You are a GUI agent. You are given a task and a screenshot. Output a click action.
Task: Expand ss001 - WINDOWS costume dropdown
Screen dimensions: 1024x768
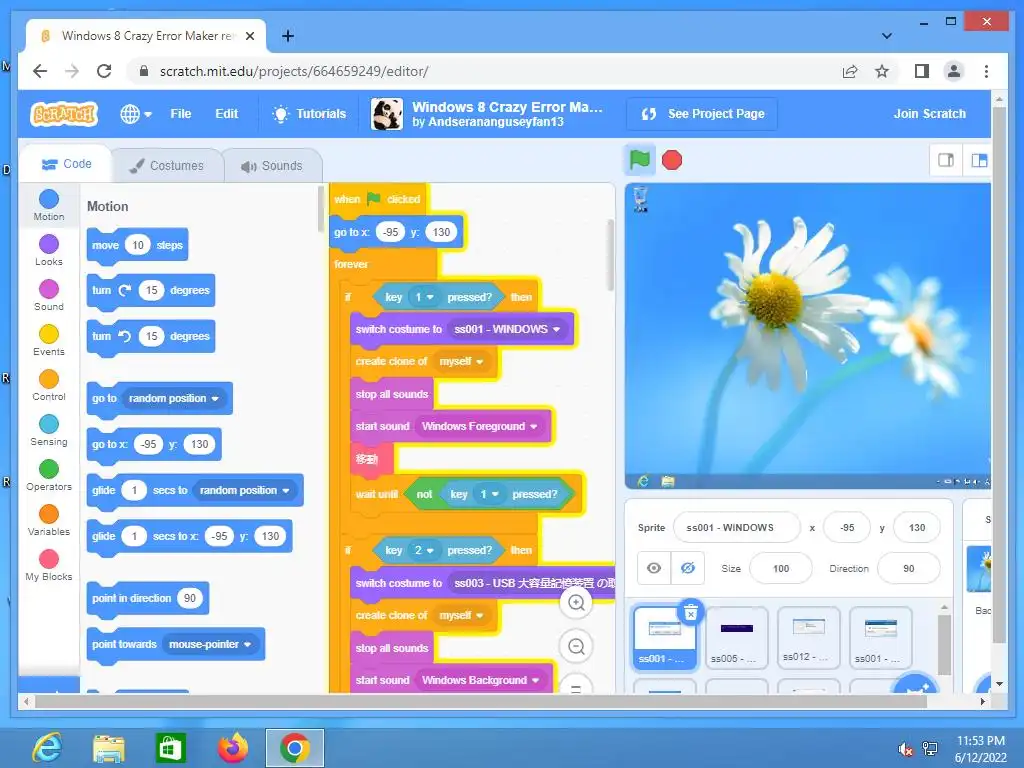508,329
